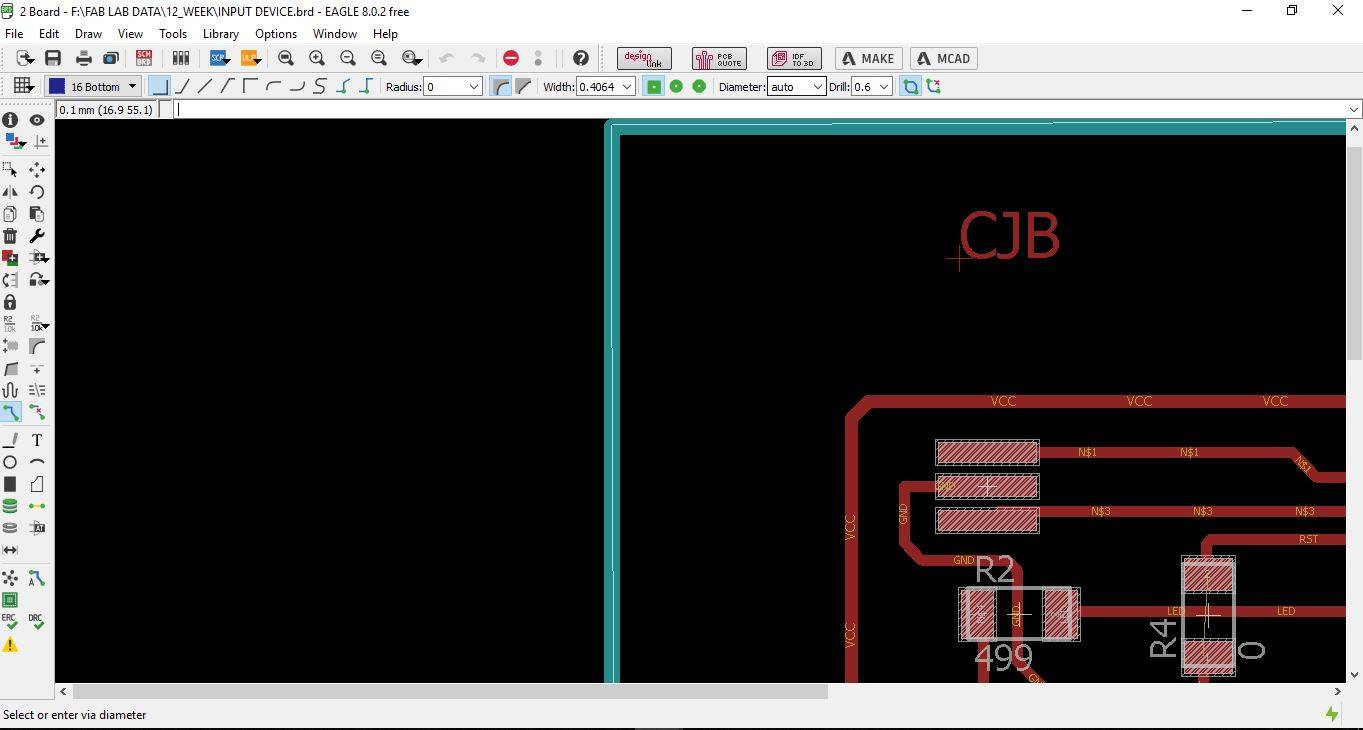Select the Delete trash tool
The width and height of the screenshot is (1363, 730).
click(x=10, y=236)
